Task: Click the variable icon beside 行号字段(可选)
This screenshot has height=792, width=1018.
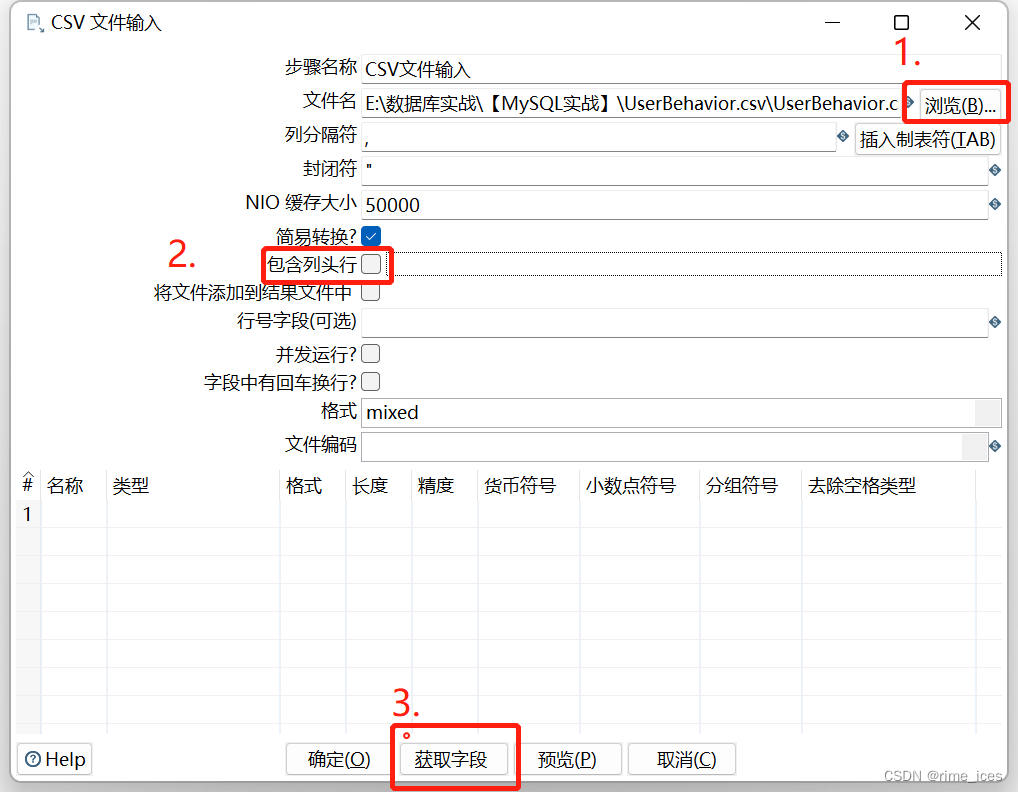Action: (995, 322)
